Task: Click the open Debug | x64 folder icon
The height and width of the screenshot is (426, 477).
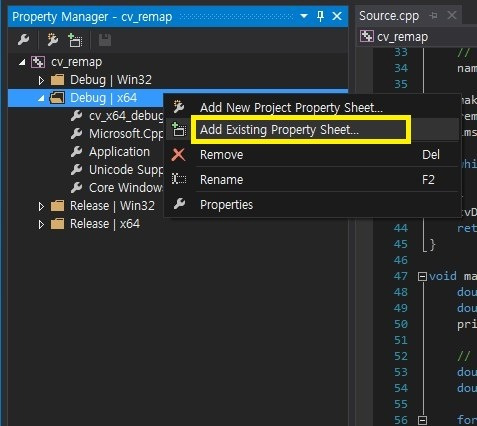Action: (x=57, y=98)
